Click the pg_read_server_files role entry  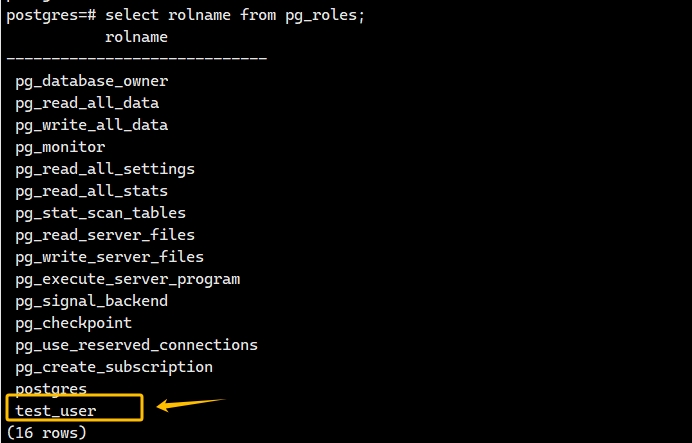105,235
